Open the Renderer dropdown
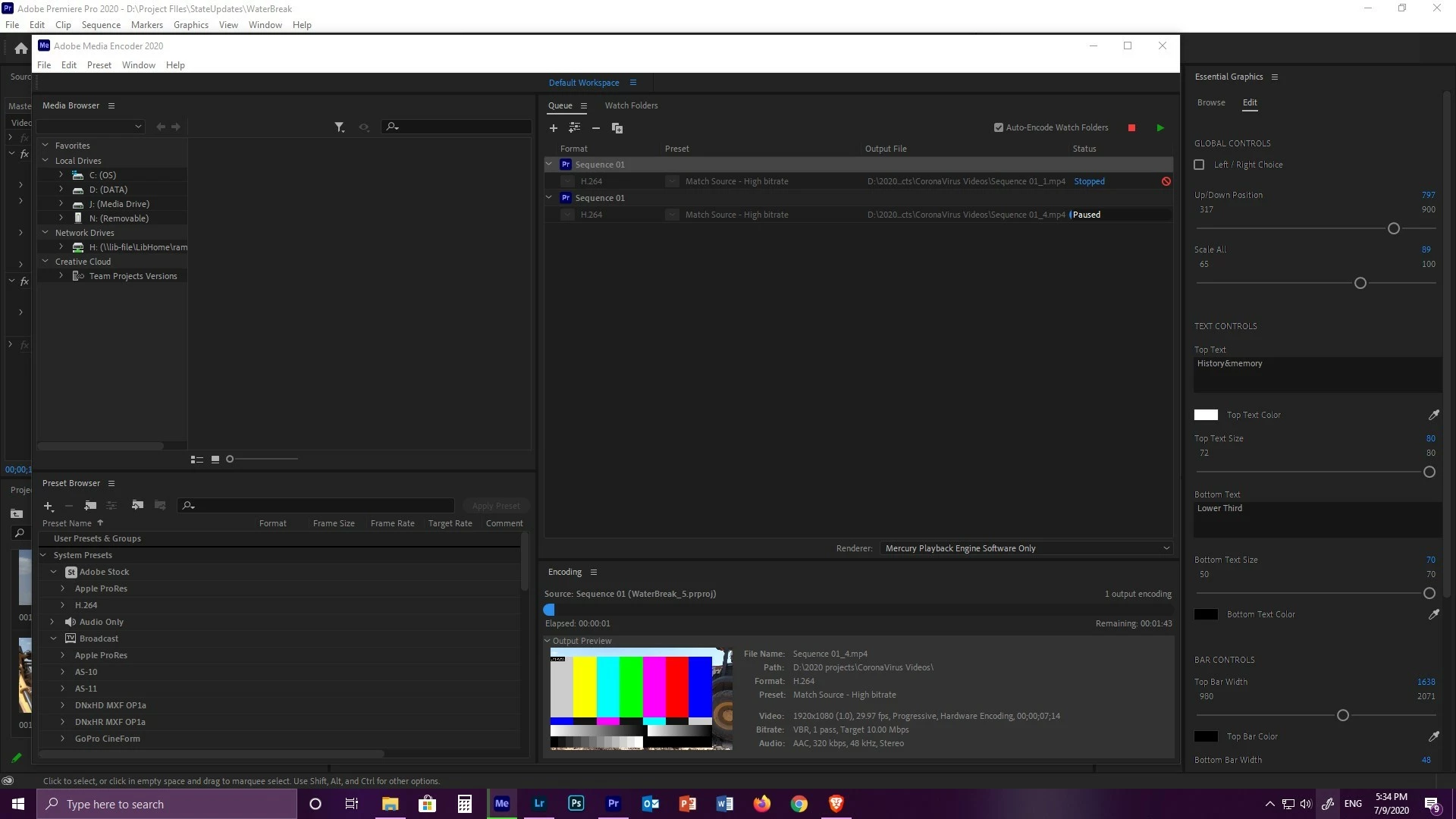 1027,548
